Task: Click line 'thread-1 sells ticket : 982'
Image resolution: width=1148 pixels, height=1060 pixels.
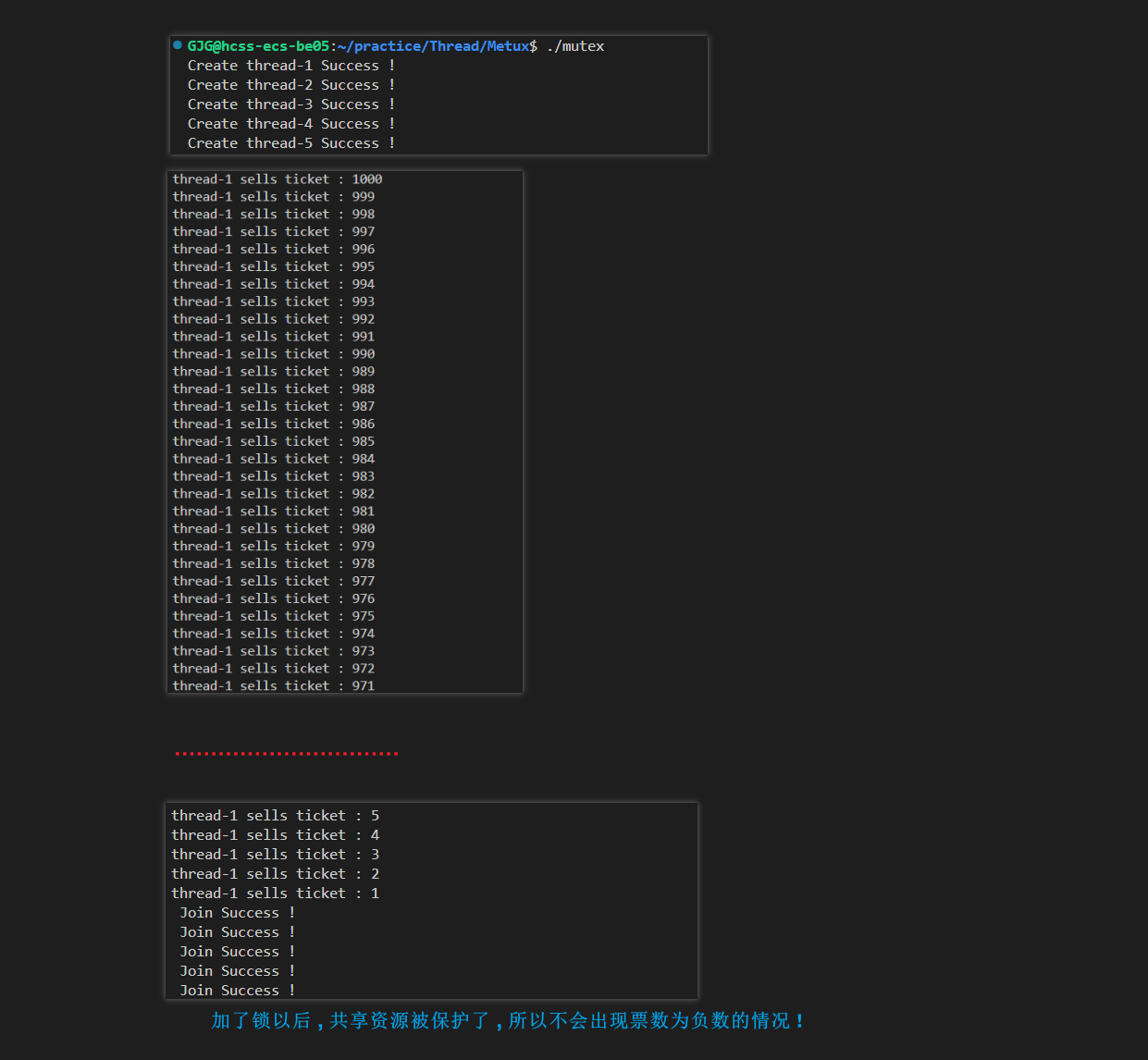Action: [274, 494]
